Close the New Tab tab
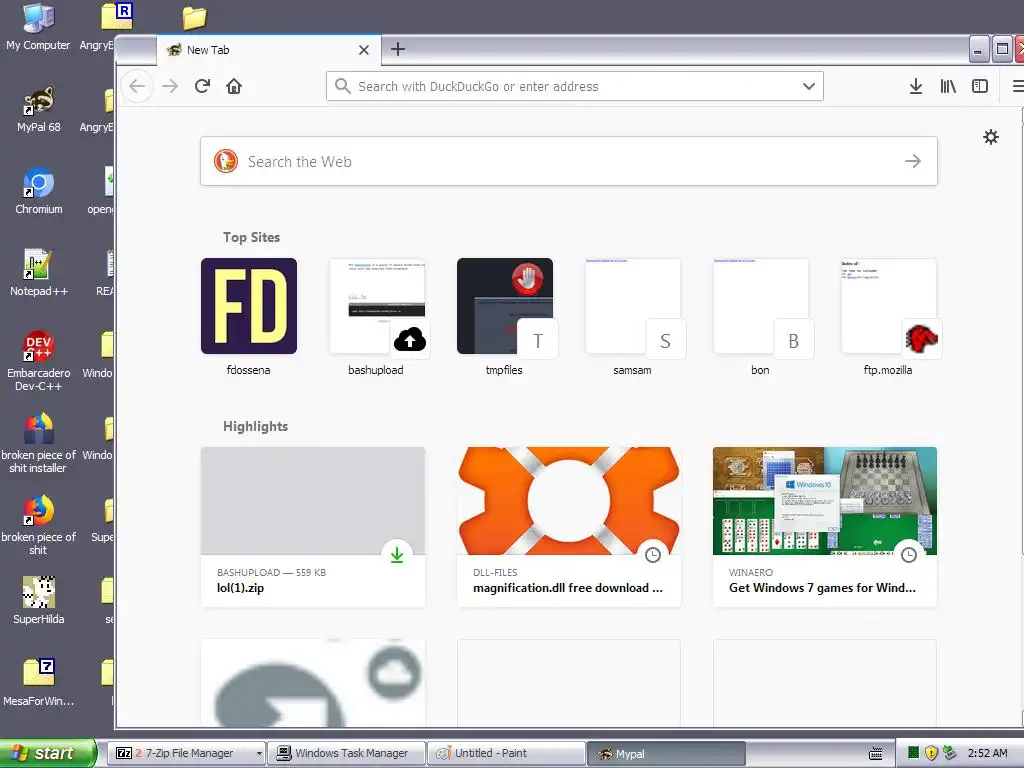The height and width of the screenshot is (768, 1024). (364, 50)
